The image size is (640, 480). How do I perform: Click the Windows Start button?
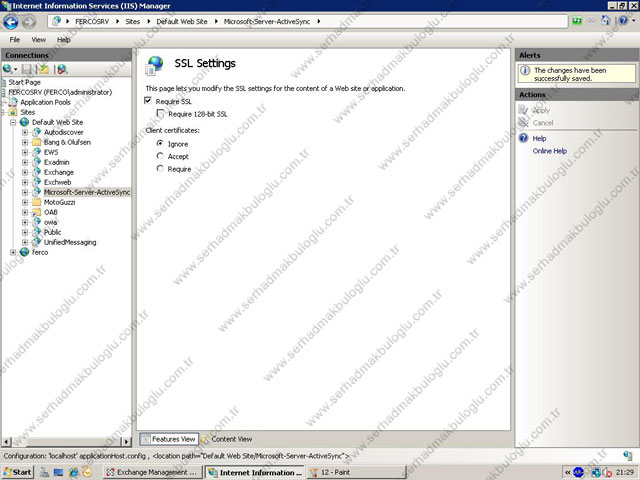(18, 472)
